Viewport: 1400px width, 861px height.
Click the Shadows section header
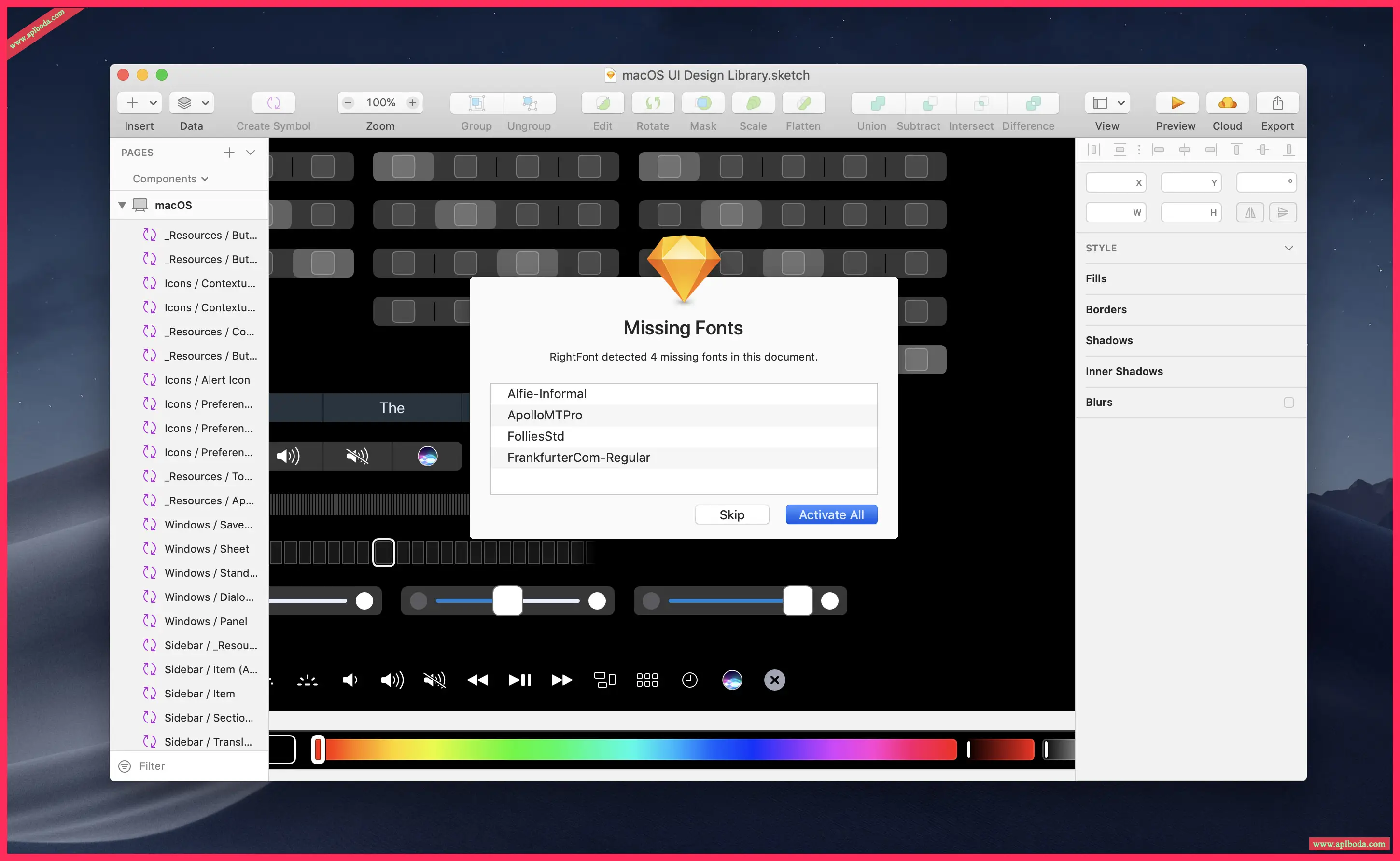[x=1109, y=341]
